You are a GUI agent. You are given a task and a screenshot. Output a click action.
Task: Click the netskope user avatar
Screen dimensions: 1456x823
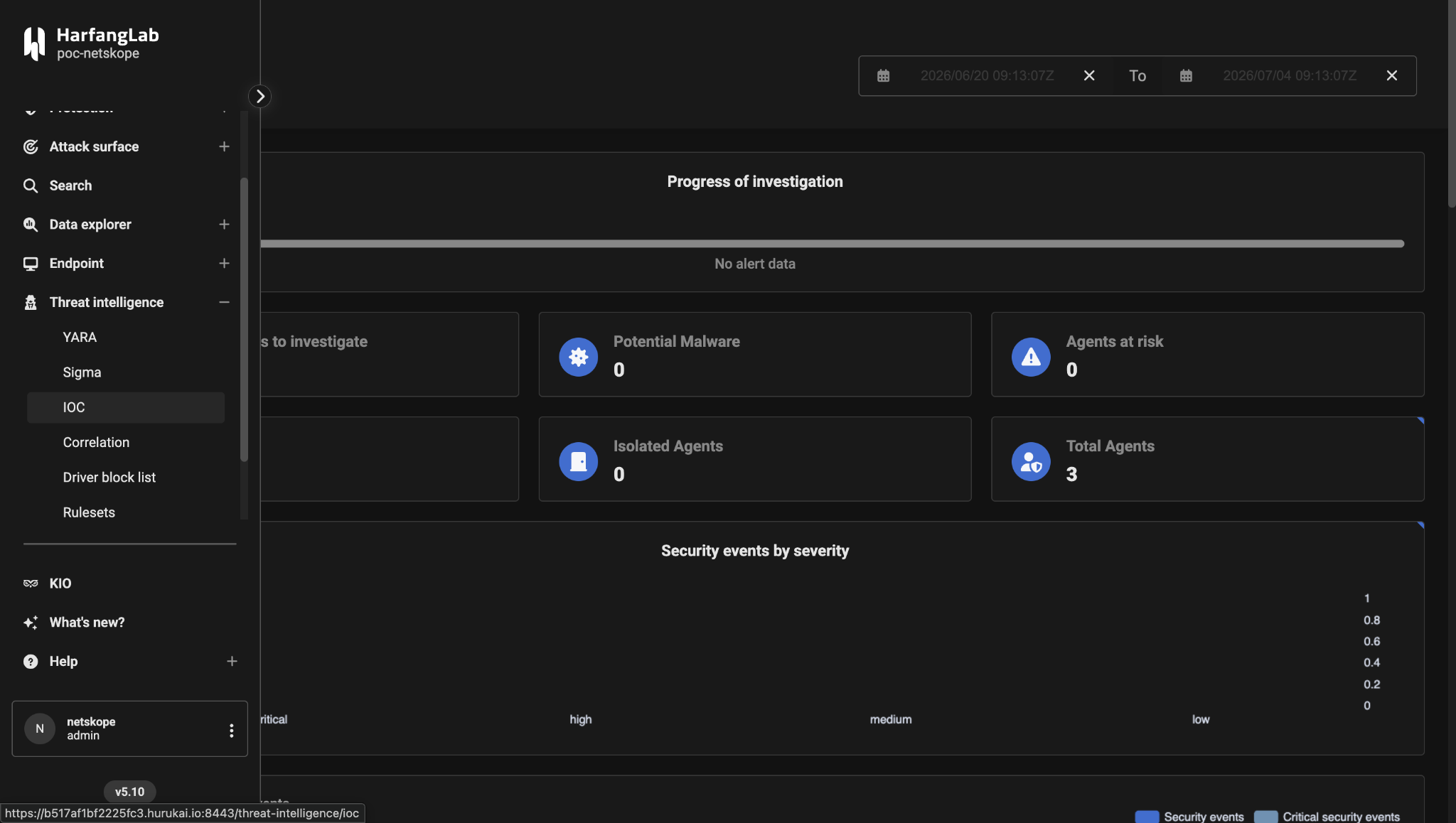(x=40, y=728)
